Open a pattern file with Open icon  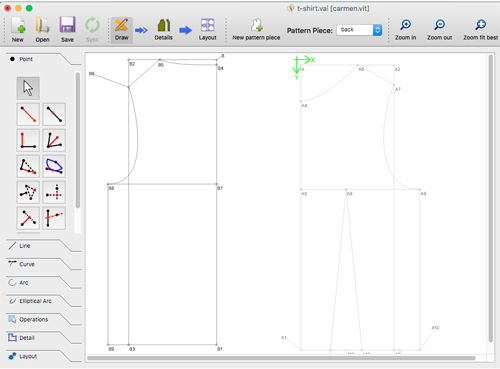[42, 30]
